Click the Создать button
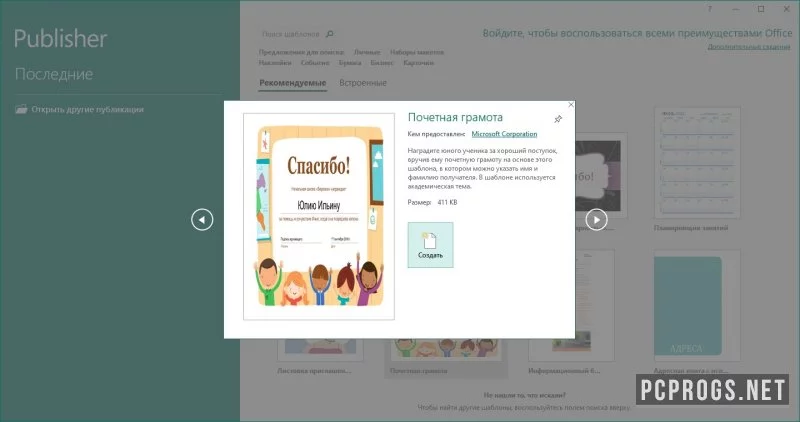800x422 pixels. 430,245
